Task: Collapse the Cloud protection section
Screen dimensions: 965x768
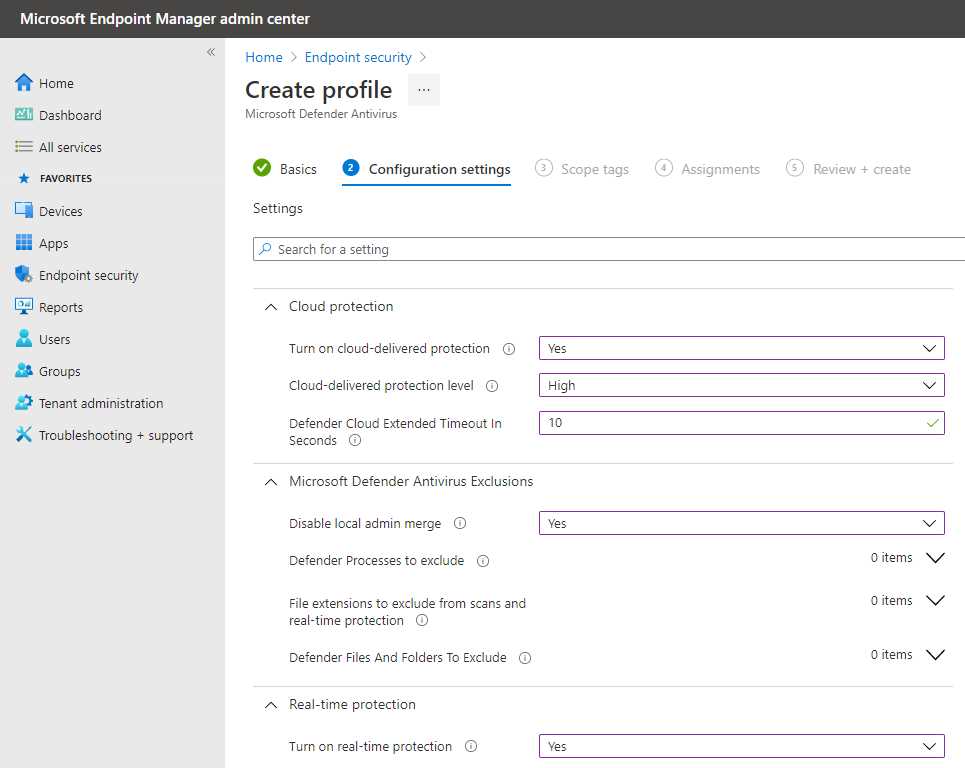Action: (x=269, y=306)
